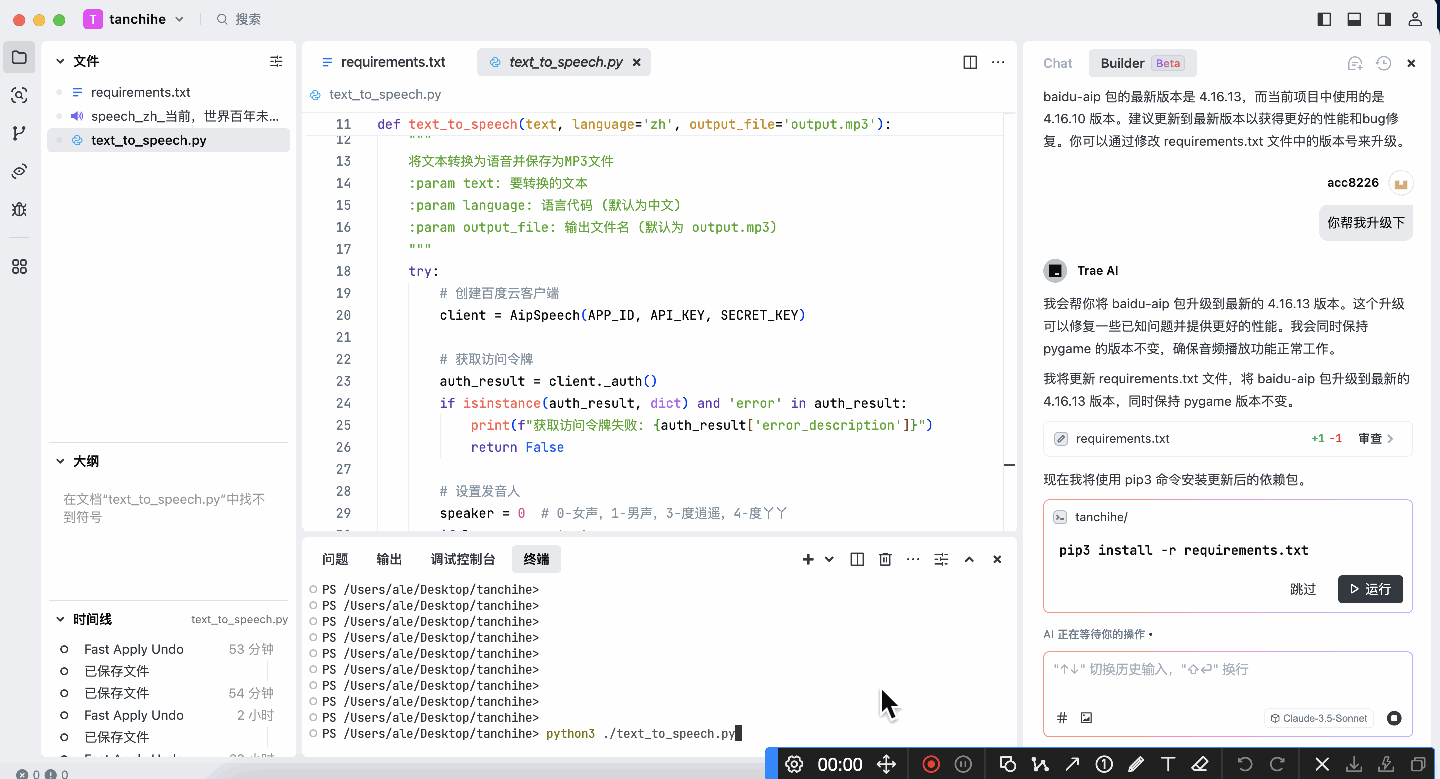This screenshot has width=1440, height=779.
Task: Close the AI side panel
Action: [x=1411, y=63]
